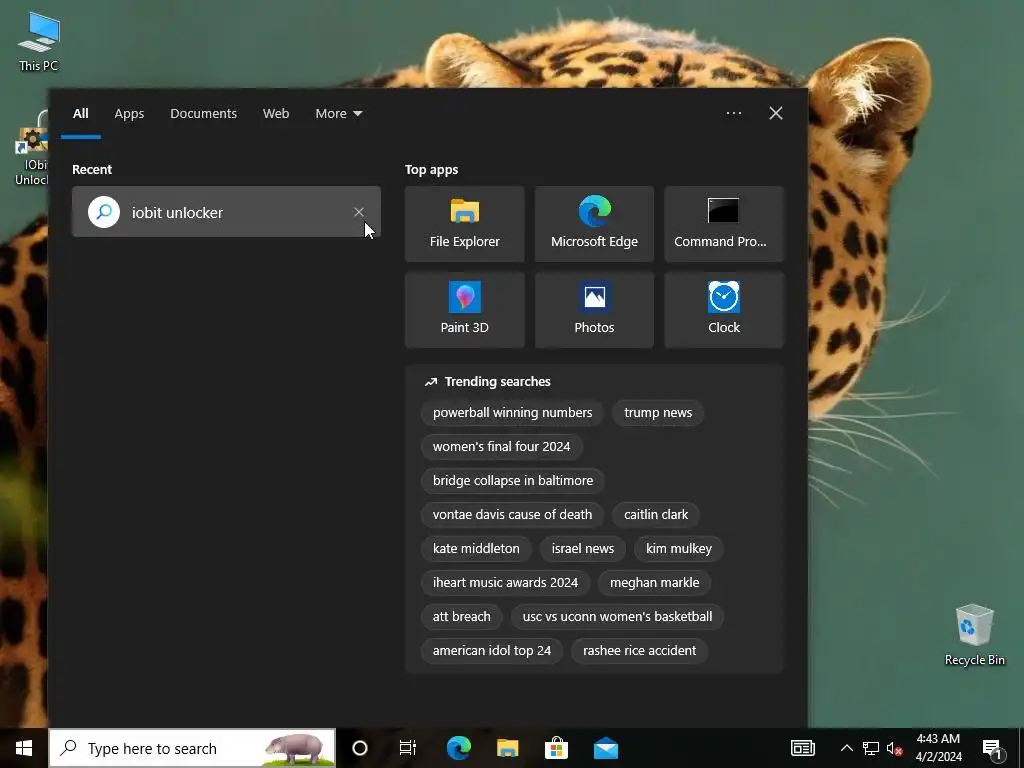Search powerball winning numbers trend
Screen dimensions: 1024x768
click(512, 413)
